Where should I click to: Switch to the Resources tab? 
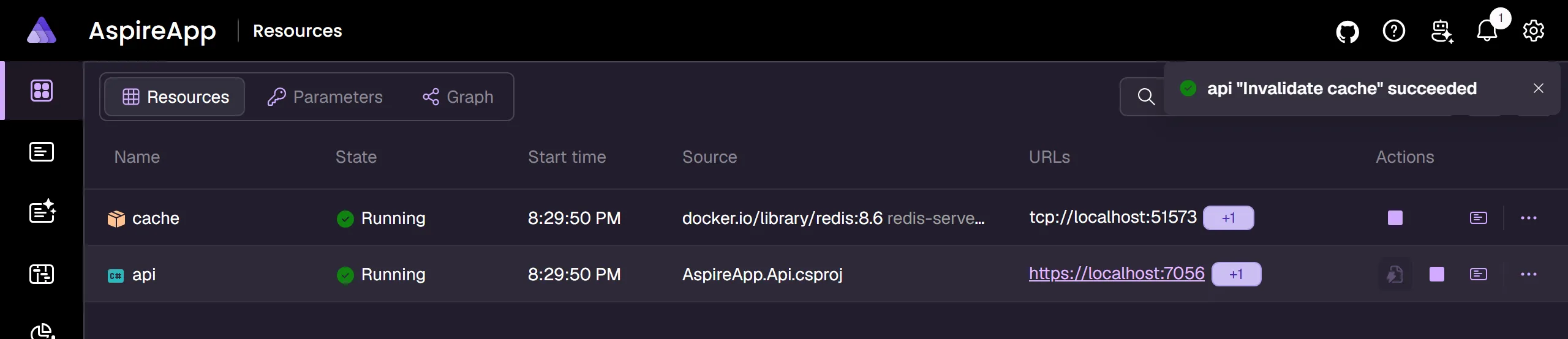click(x=175, y=97)
